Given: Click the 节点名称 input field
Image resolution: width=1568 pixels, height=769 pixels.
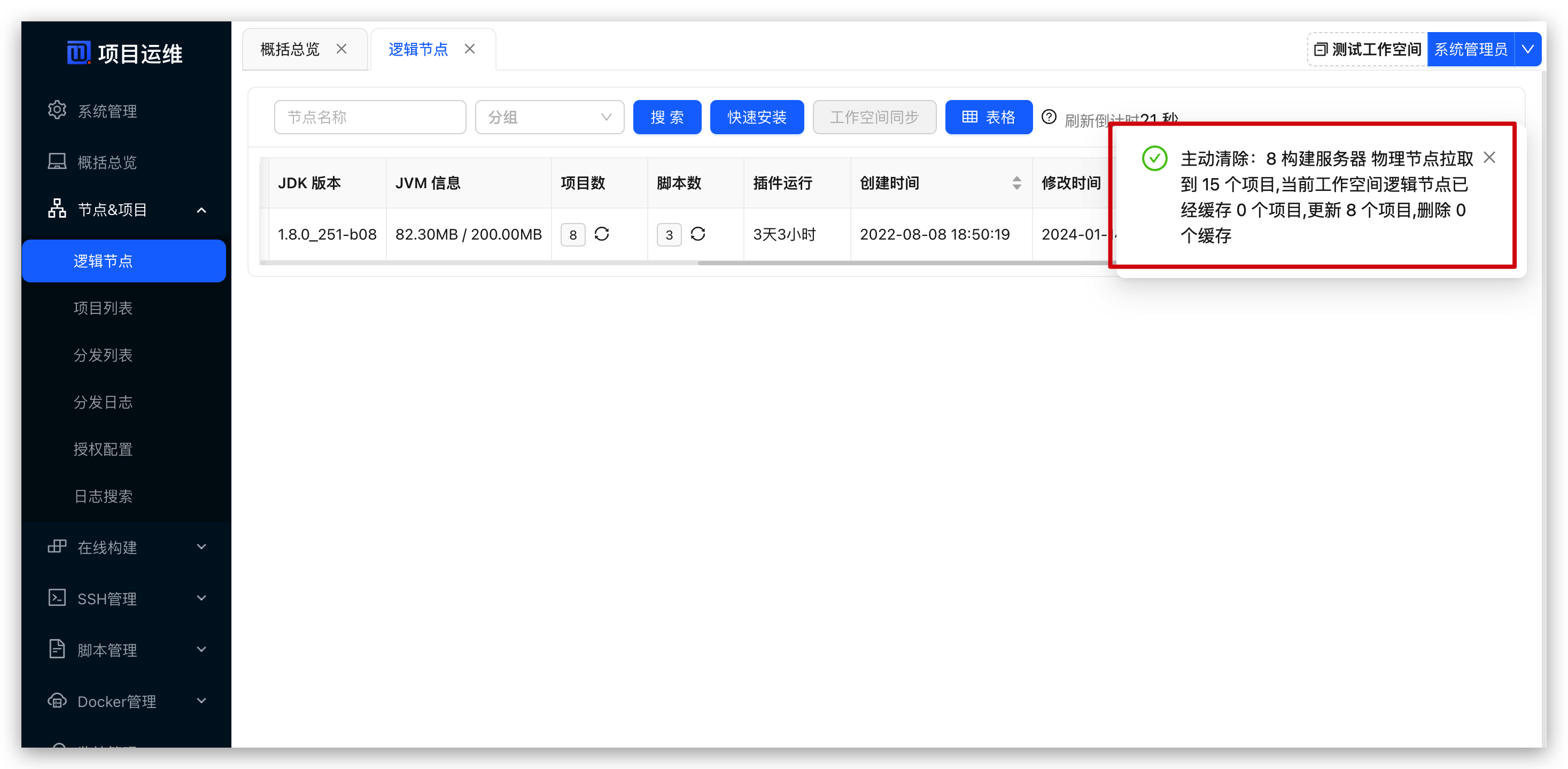Looking at the screenshot, I should [x=369, y=117].
